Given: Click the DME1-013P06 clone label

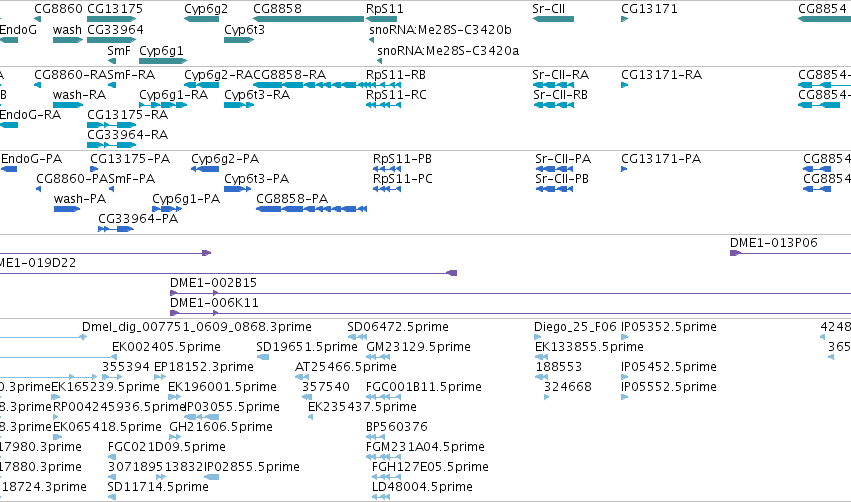Looking at the screenshot, I should [773, 243].
